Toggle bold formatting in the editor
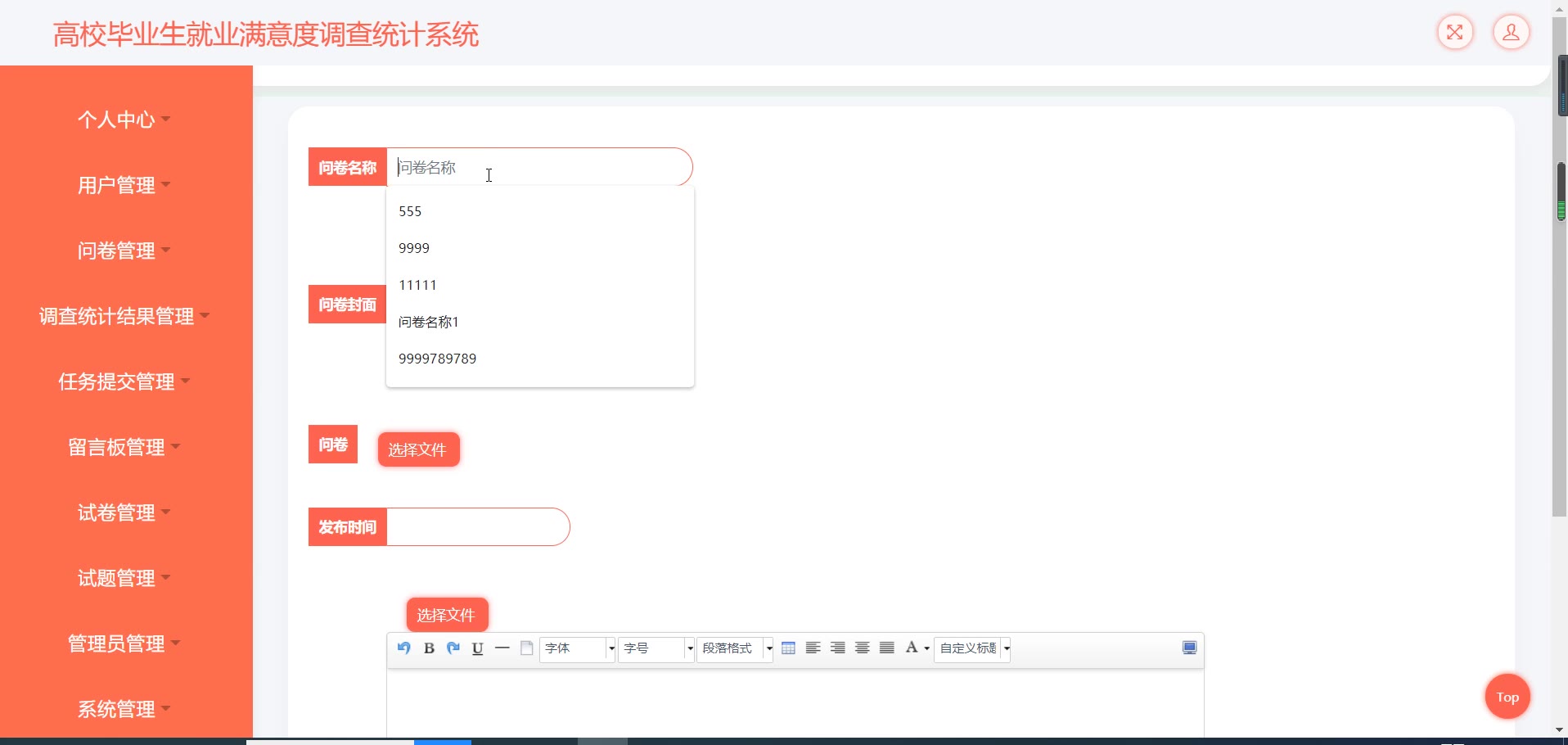The height and width of the screenshot is (745, 1568). (x=429, y=648)
